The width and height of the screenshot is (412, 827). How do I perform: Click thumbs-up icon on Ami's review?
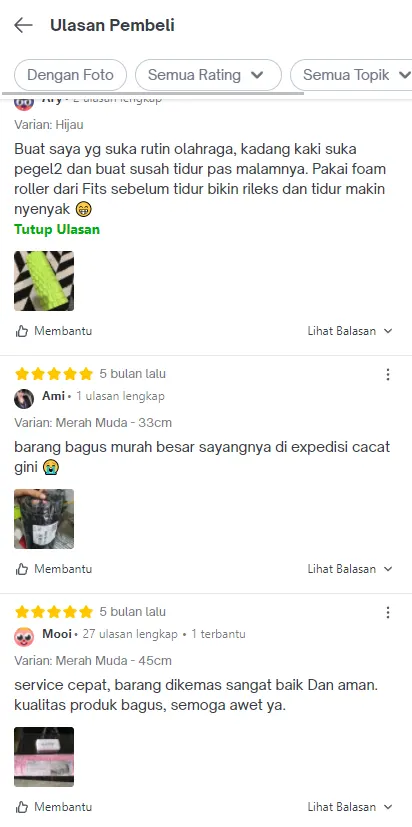point(22,569)
